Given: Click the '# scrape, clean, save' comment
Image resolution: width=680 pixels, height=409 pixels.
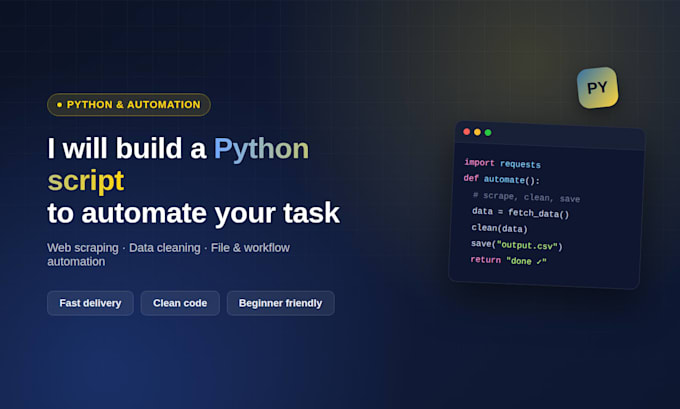Looking at the screenshot, I should pyautogui.click(x=526, y=197).
